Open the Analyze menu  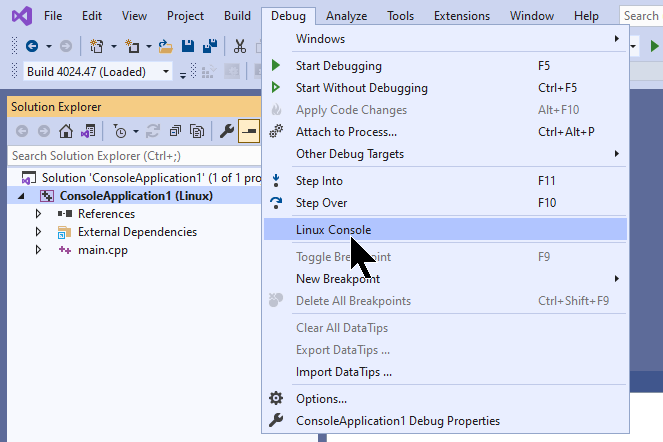(x=346, y=16)
